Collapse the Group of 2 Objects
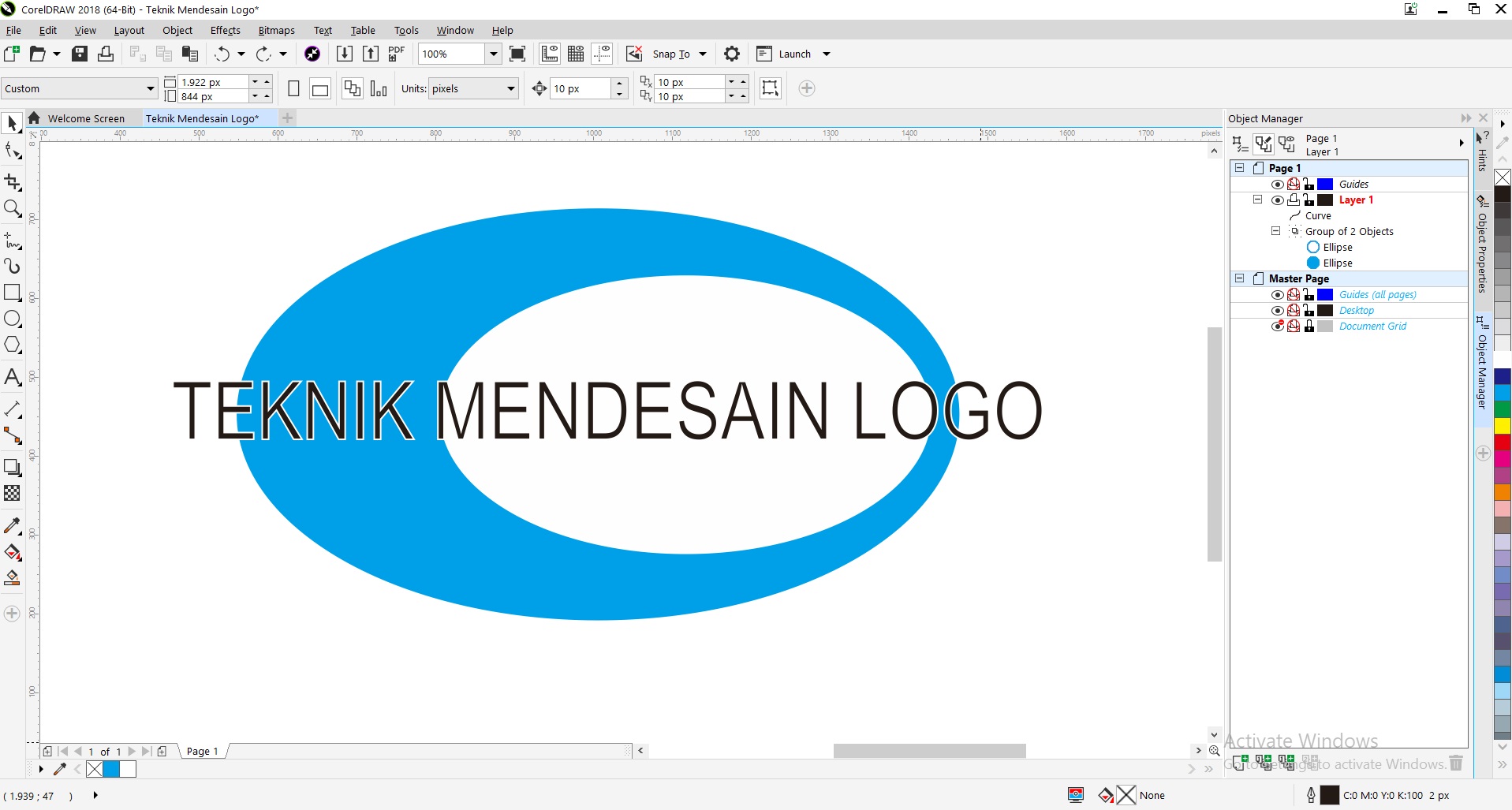 1275,231
